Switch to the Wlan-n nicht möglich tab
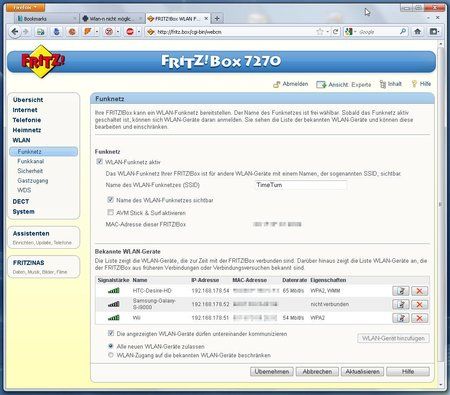 (112, 19)
